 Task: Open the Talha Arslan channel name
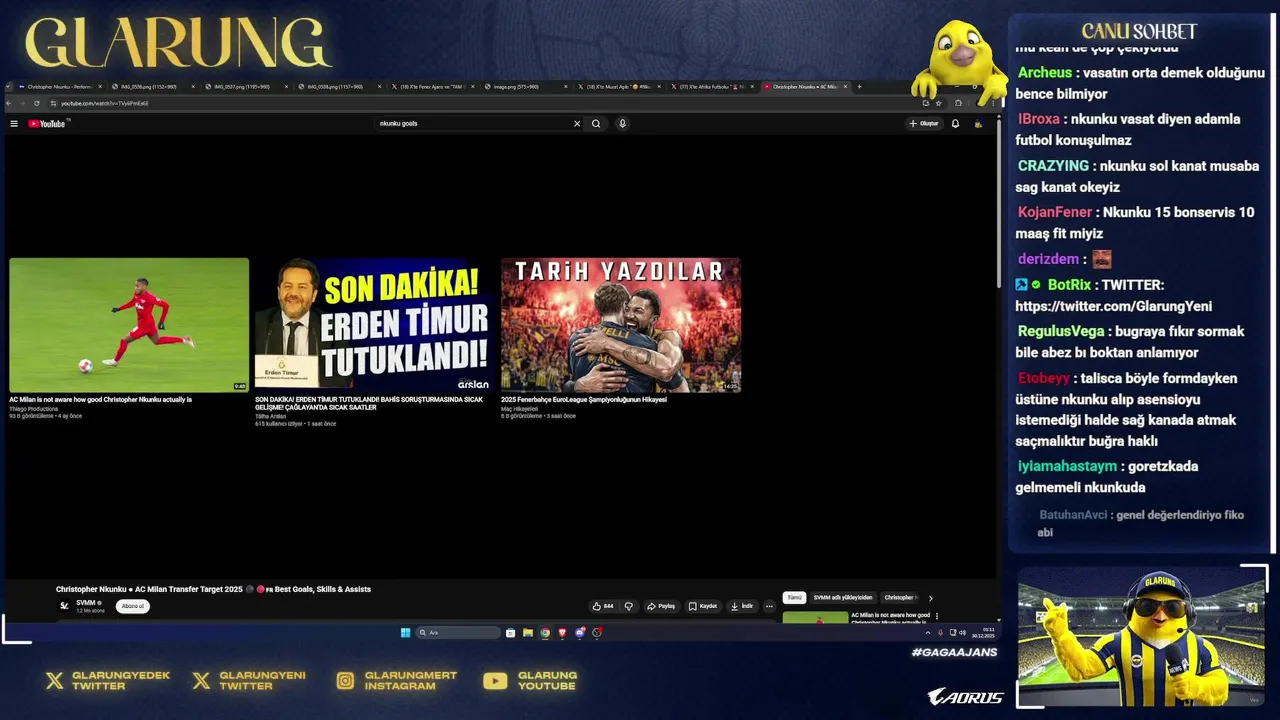click(x=270, y=416)
